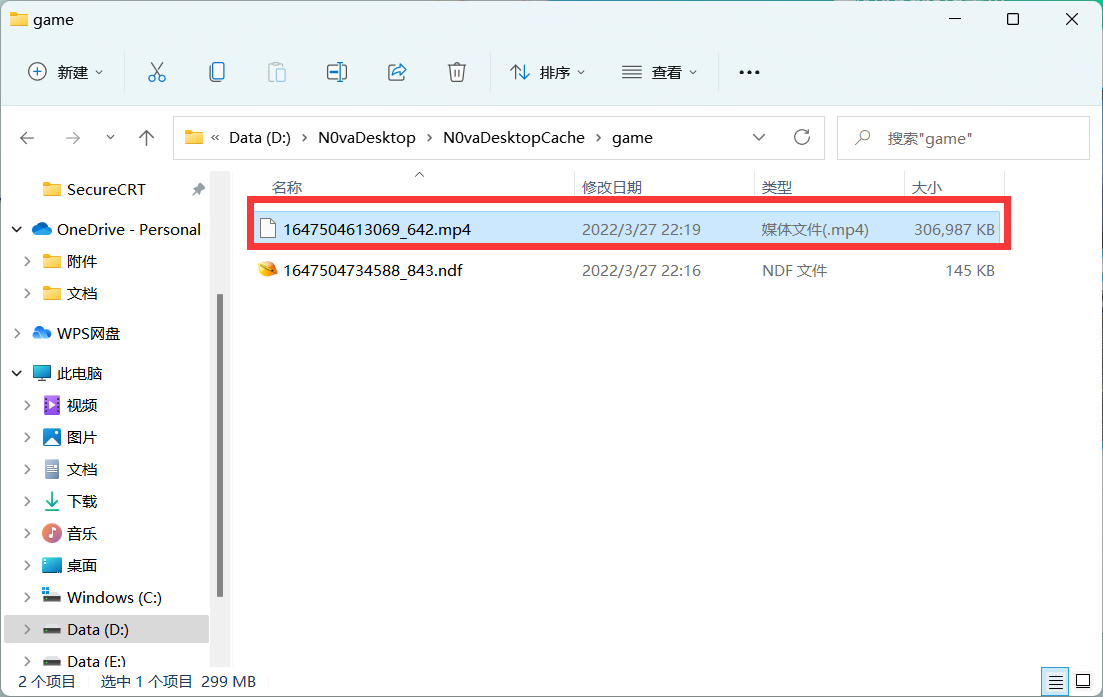Screen dimensions: 1103x697
Task: Click the Cut scissors icon
Action: (x=157, y=72)
